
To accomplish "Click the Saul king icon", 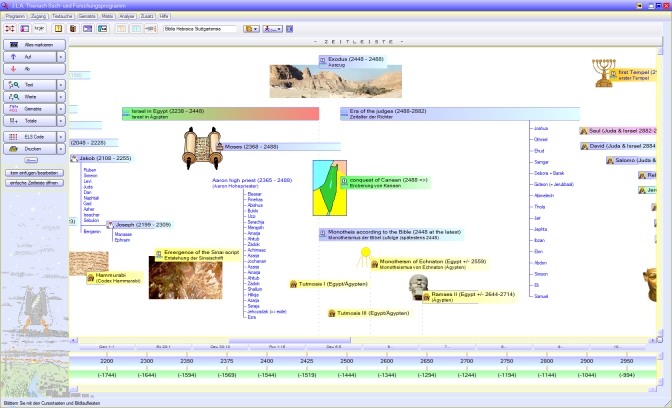I will pos(584,131).
